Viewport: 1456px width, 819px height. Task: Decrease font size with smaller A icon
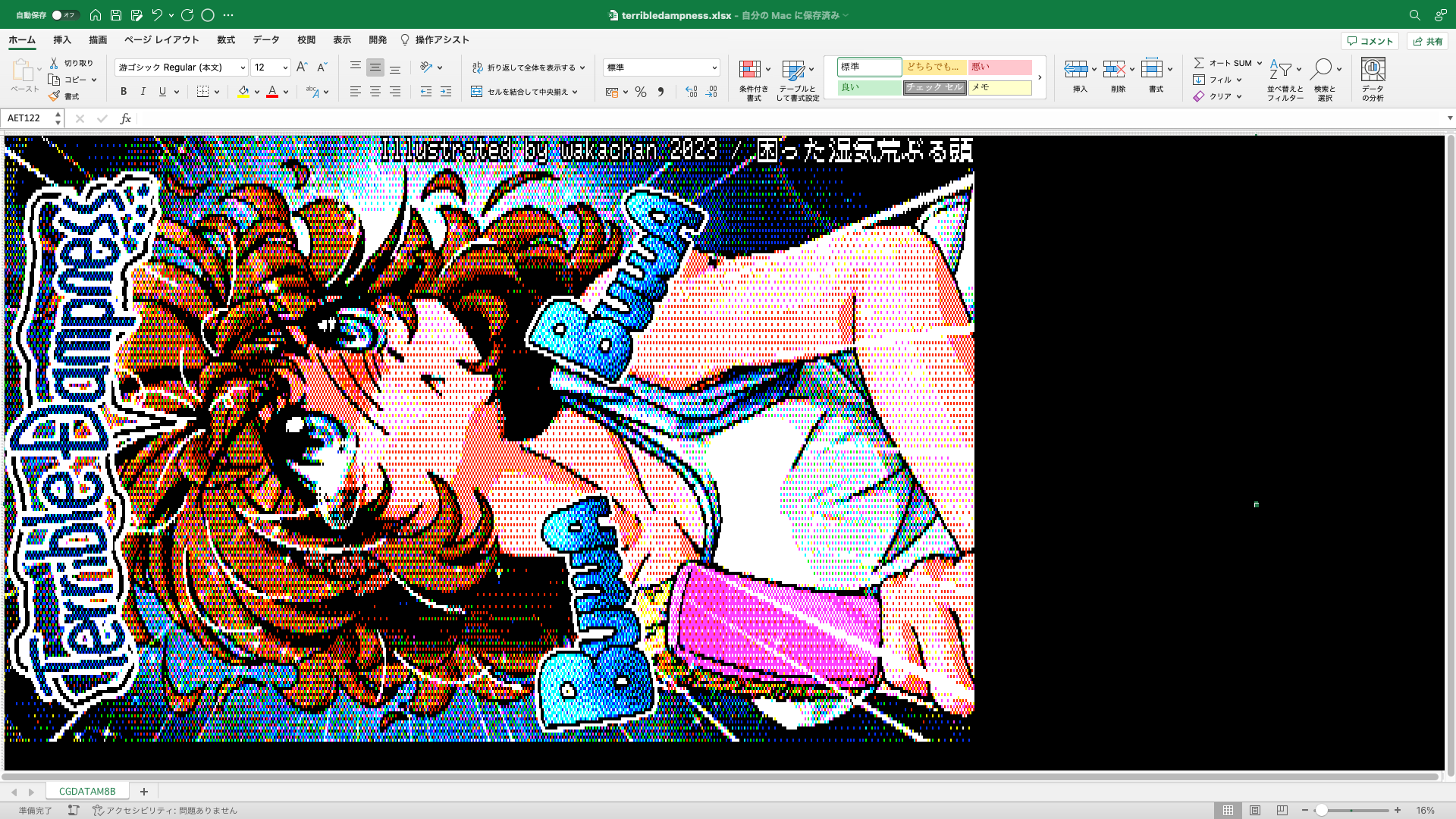click(322, 67)
